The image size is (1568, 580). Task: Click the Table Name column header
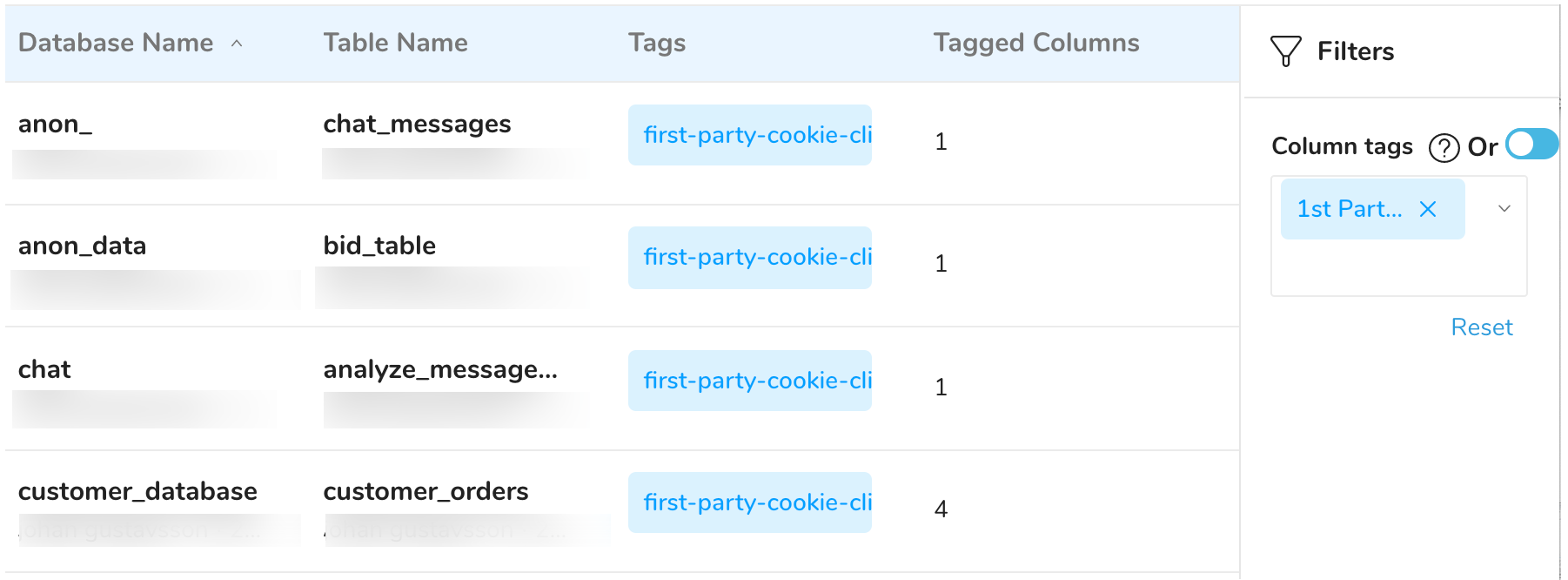coord(395,43)
